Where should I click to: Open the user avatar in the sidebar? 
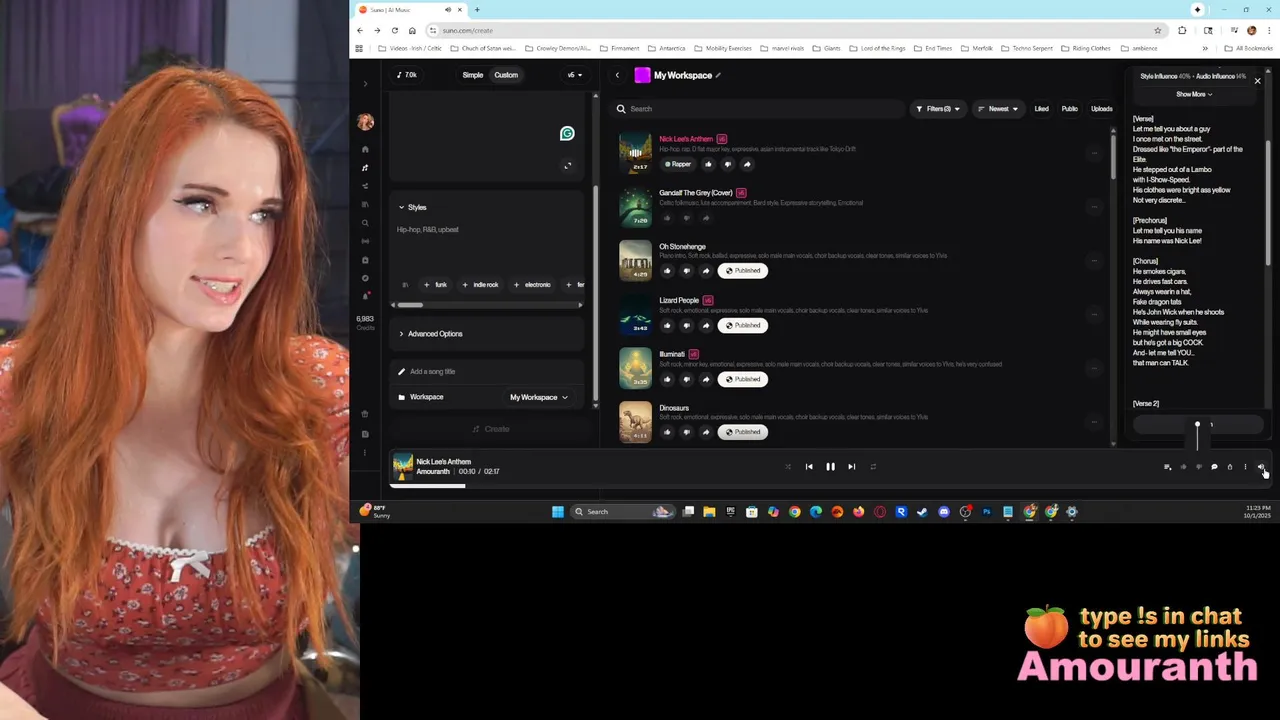[365, 122]
